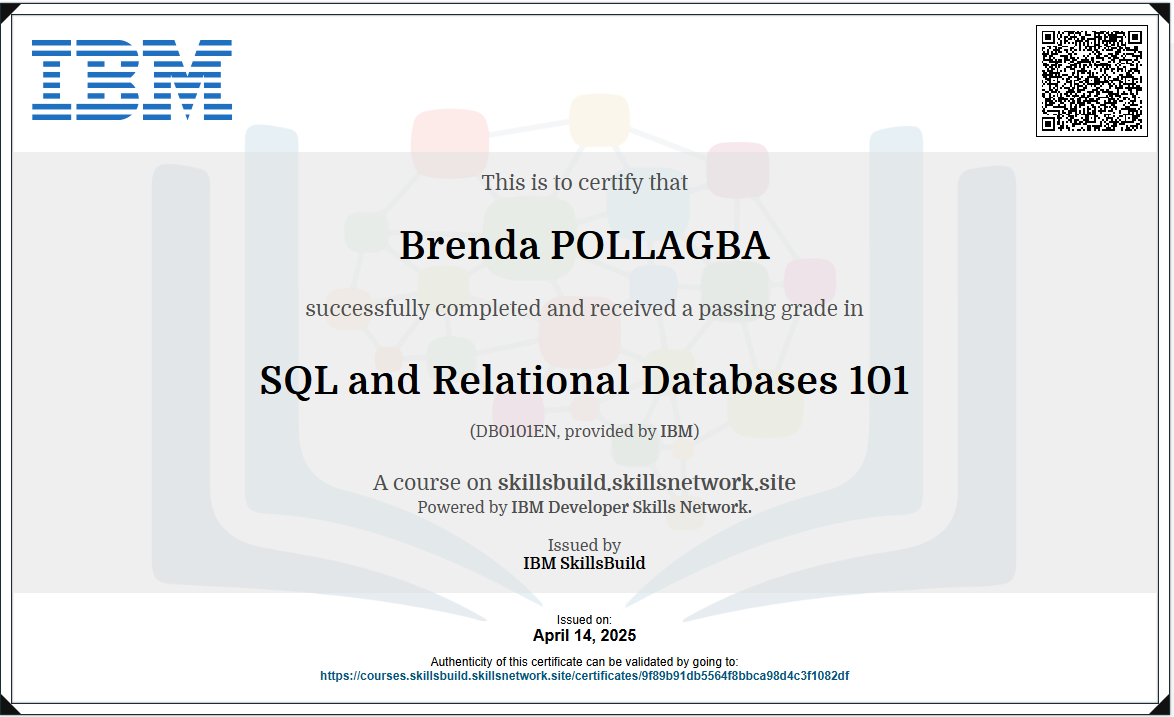Open the certificate validation URL link
The image size is (1174, 717).
pos(584,676)
